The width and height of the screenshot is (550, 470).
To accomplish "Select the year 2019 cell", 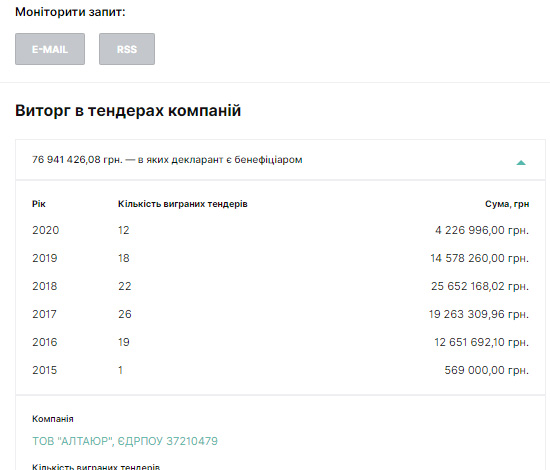I will 45,258.
